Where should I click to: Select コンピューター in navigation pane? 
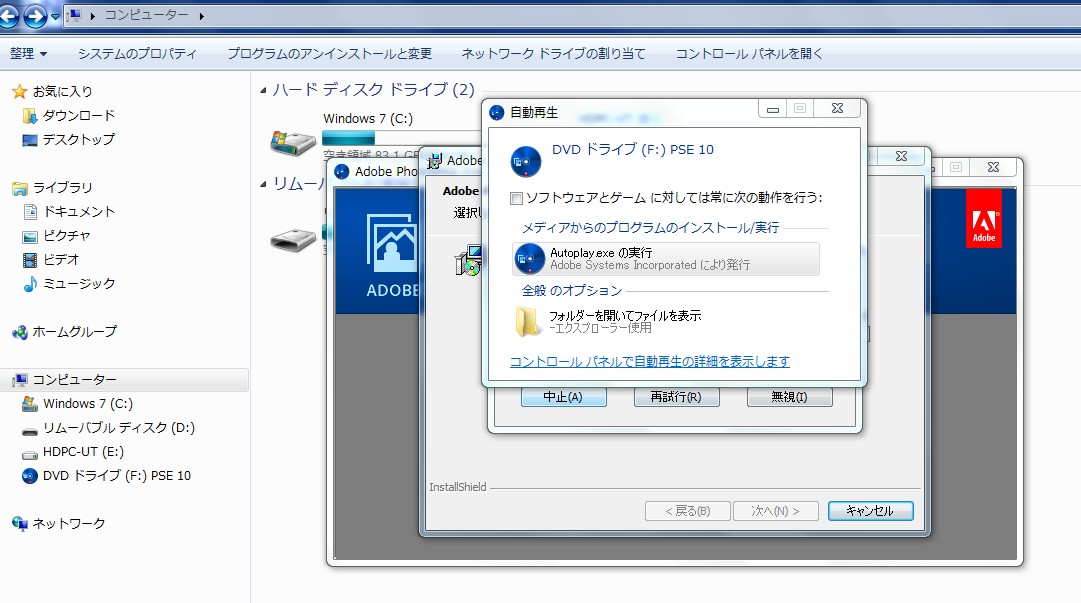click(74, 380)
